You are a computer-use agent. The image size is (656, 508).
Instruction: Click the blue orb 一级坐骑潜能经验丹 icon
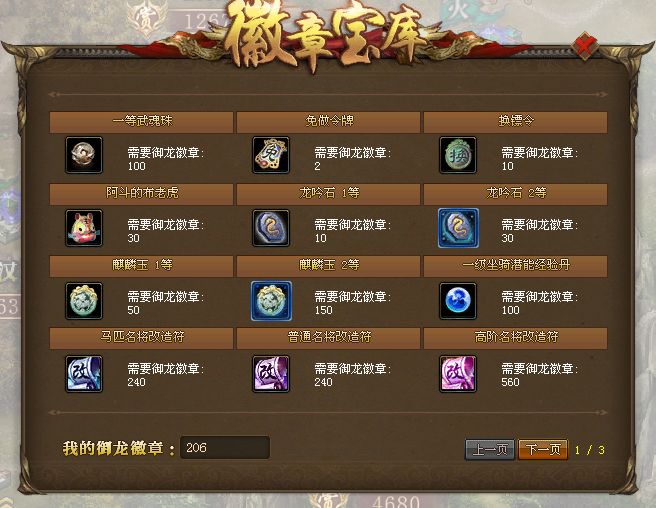tap(458, 301)
